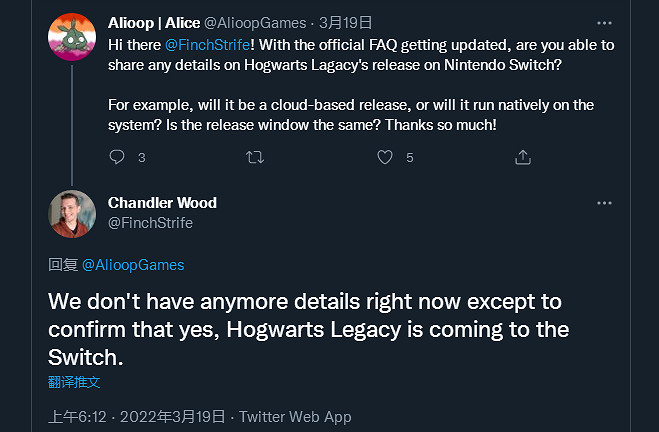Click the @FinchStrife handle below Chandler Wood
Image resolution: width=659 pixels, height=432 pixels.
click(150, 223)
